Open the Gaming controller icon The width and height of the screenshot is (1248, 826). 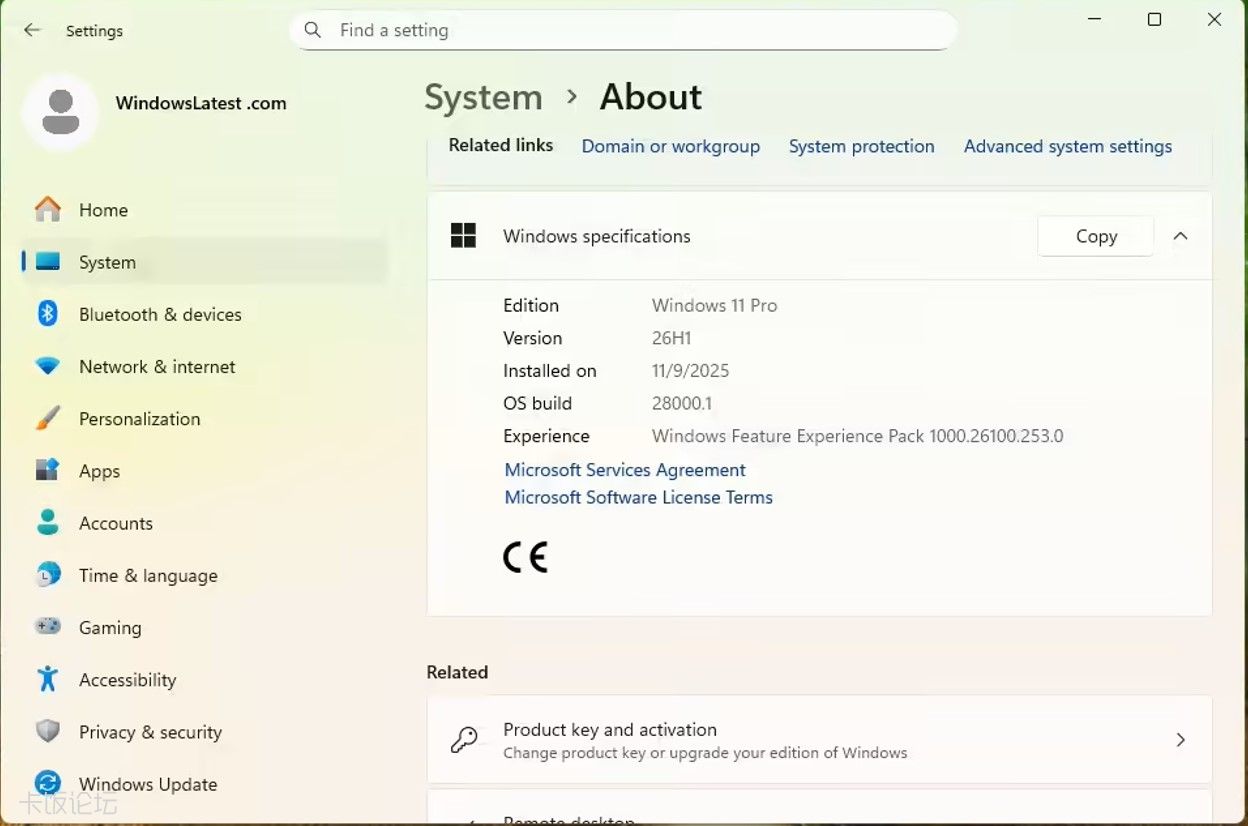47,627
